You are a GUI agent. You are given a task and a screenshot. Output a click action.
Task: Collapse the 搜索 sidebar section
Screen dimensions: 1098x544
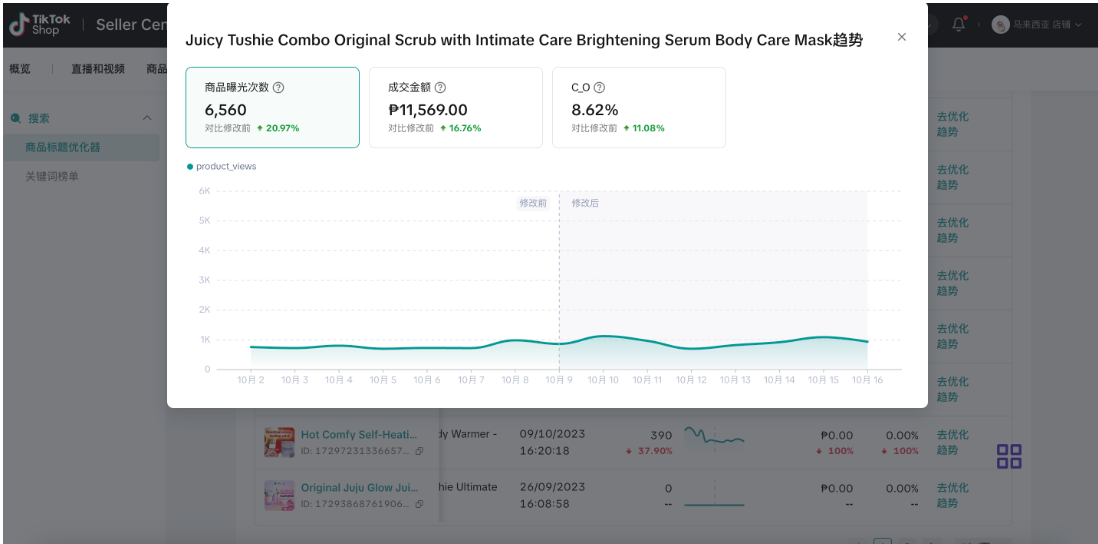pyautogui.click(x=147, y=118)
